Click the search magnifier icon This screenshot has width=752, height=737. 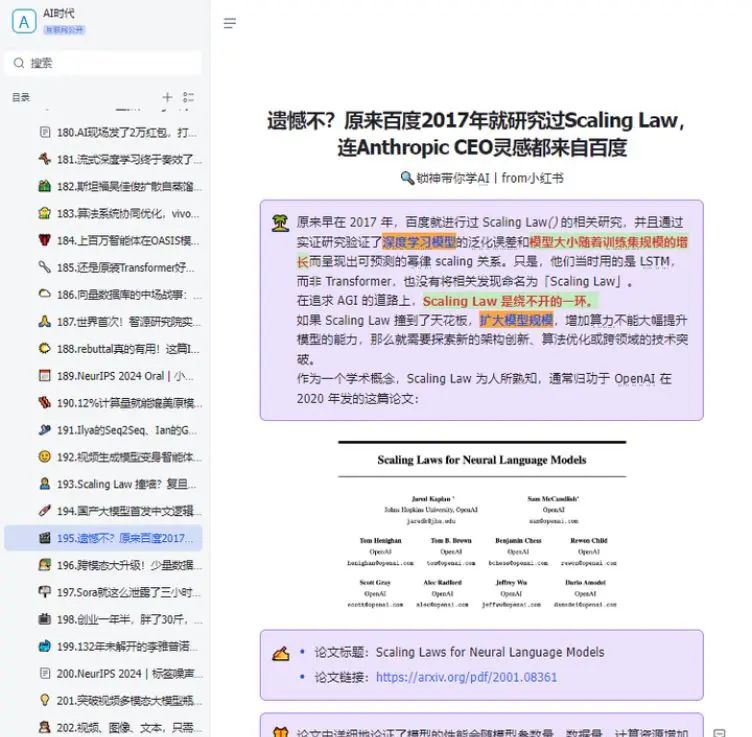pyautogui.click(x=19, y=63)
